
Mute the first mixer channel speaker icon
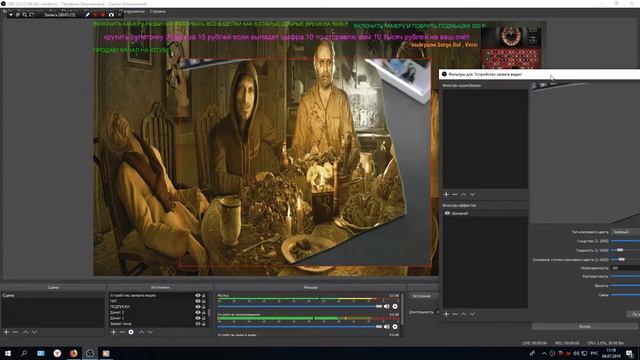click(387, 306)
